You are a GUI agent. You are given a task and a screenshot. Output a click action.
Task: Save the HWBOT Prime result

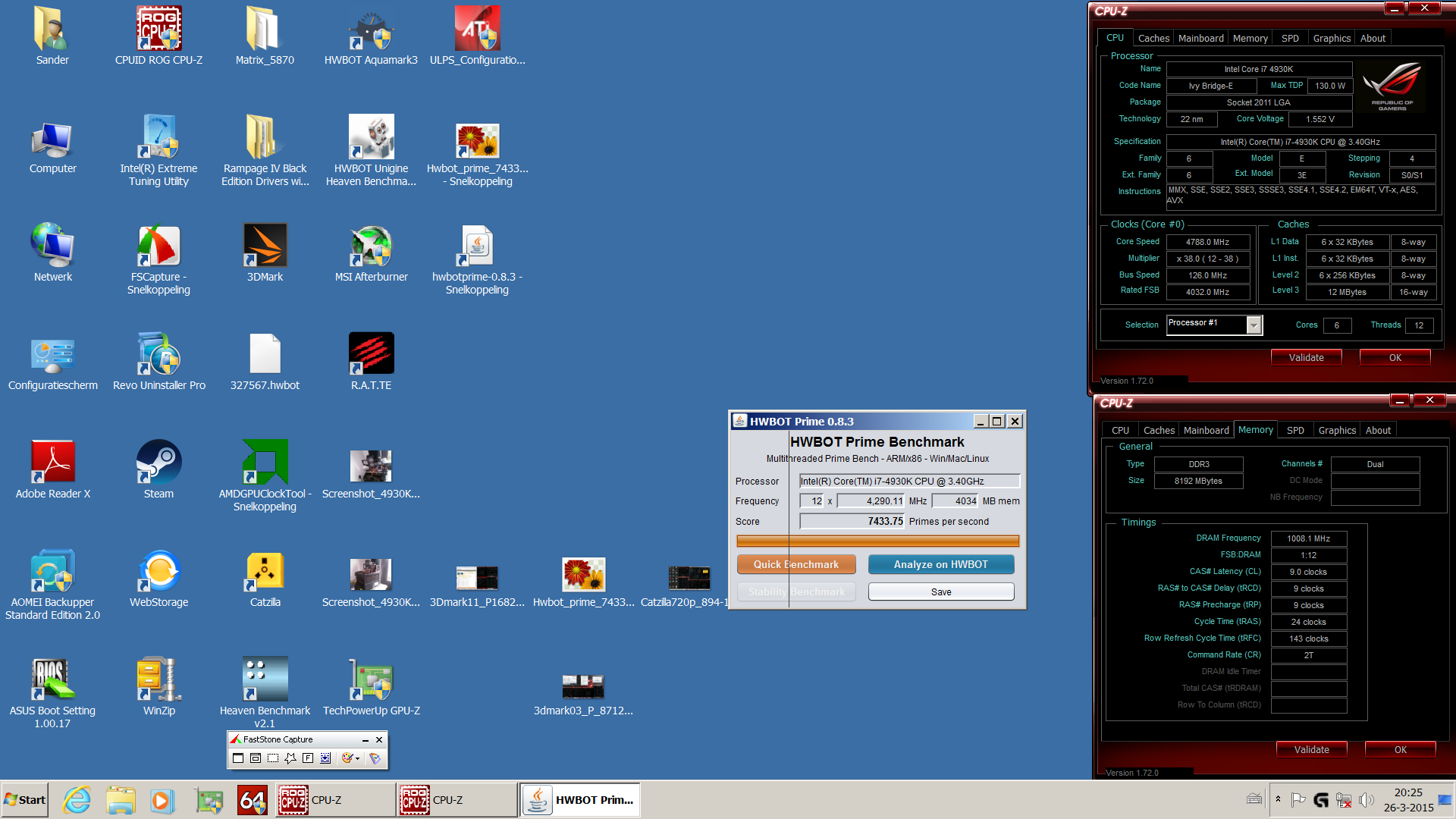[940, 591]
